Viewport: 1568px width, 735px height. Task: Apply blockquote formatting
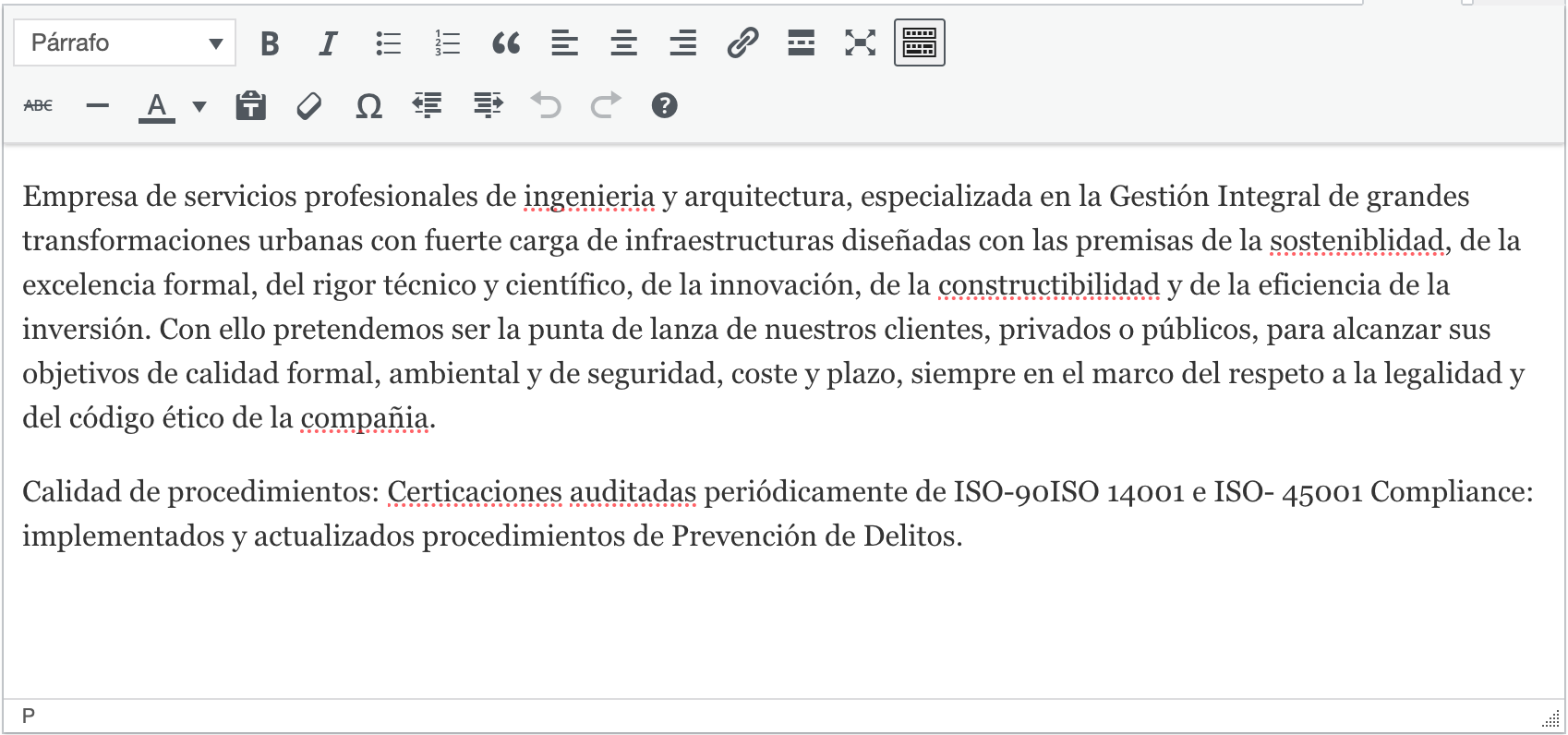(506, 42)
